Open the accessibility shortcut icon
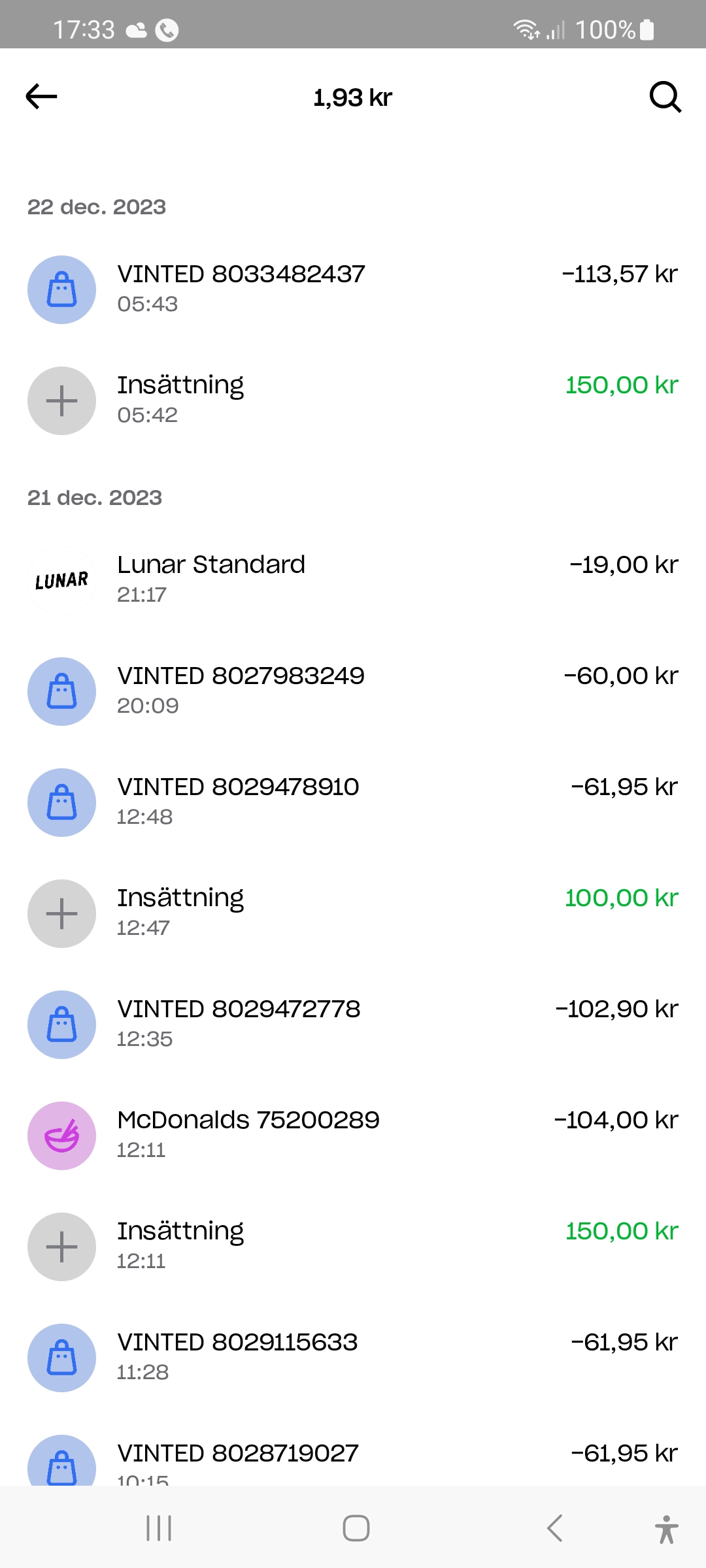Viewport: 706px width, 1568px height. (666, 1529)
